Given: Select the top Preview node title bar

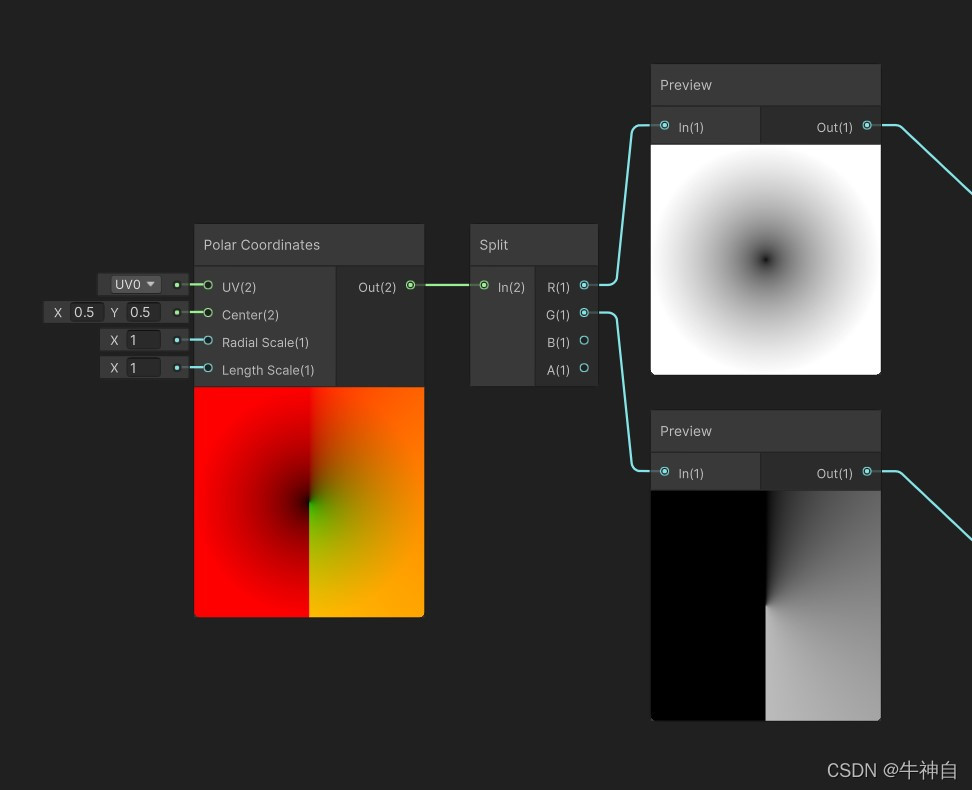Looking at the screenshot, I should 766,85.
